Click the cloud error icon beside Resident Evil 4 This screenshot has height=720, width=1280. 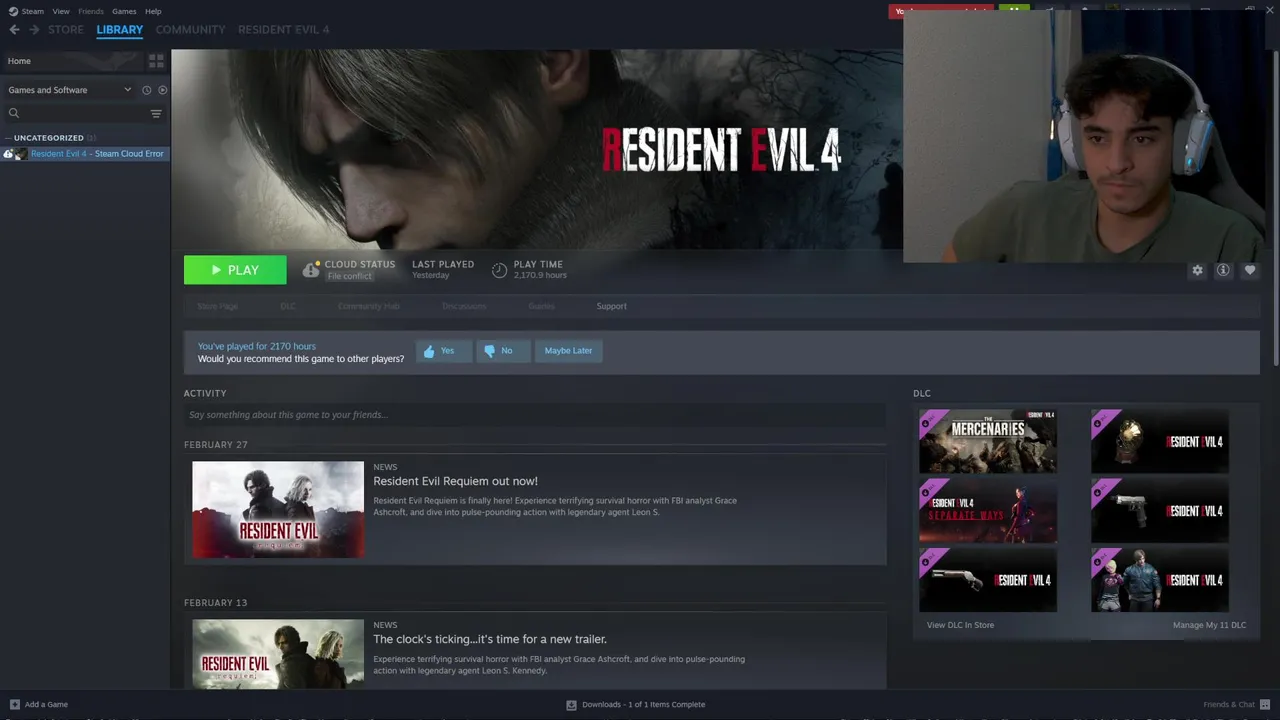tap(8, 154)
